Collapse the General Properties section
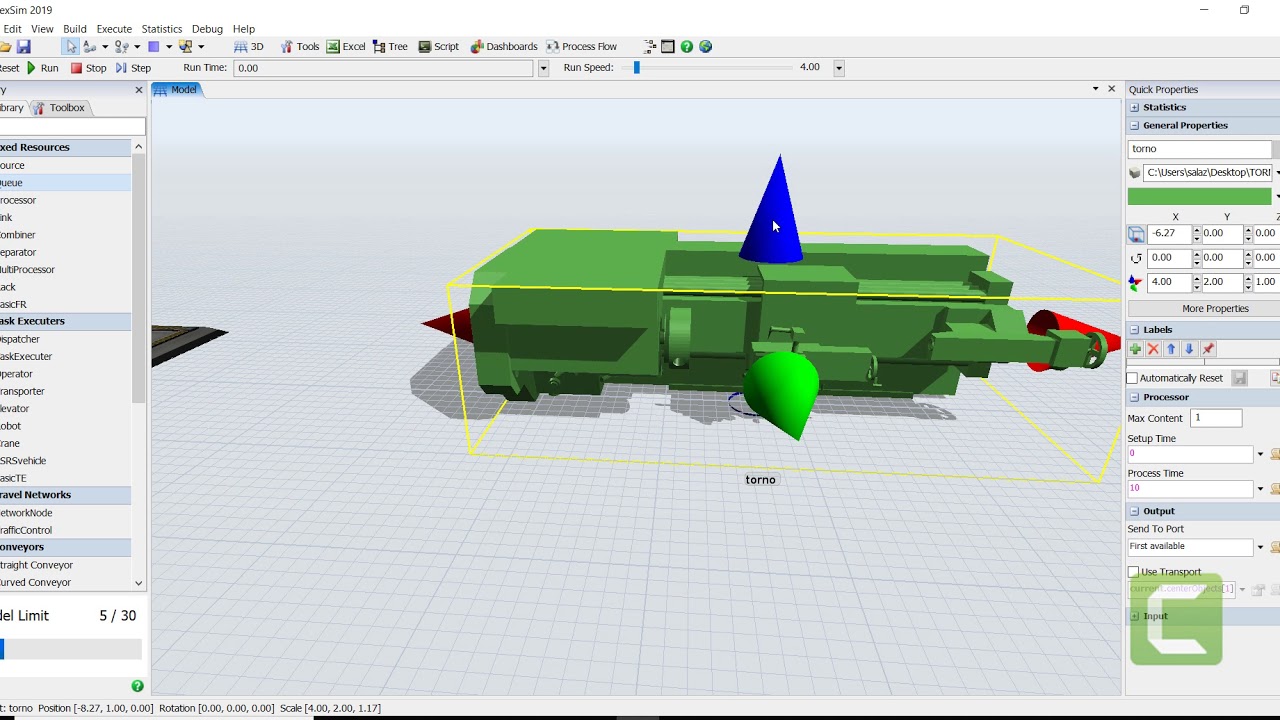Image resolution: width=1280 pixels, height=720 pixels. (x=1135, y=125)
